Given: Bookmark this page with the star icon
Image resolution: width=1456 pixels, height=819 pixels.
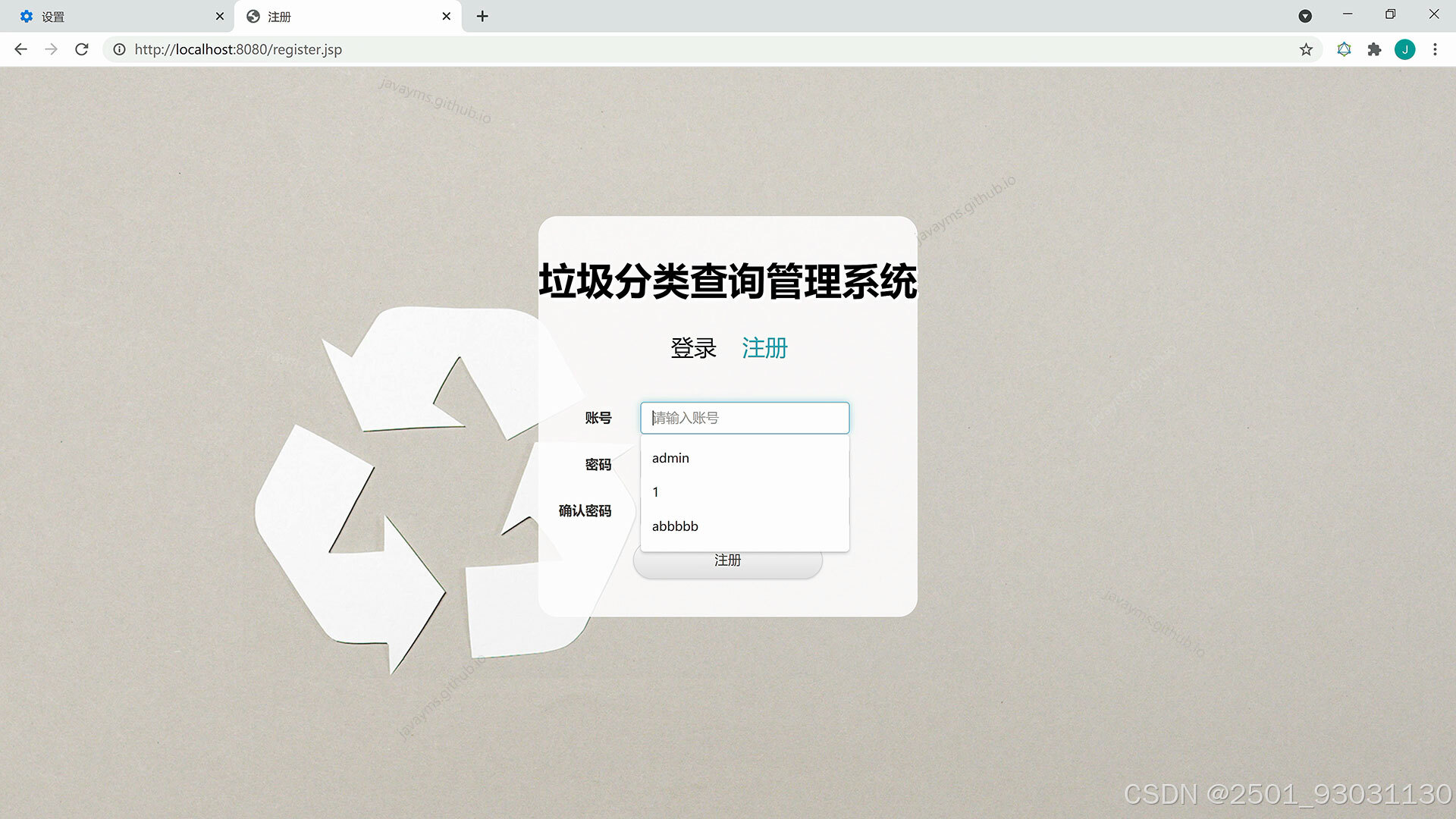Looking at the screenshot, I should (x=1306, y=49).
